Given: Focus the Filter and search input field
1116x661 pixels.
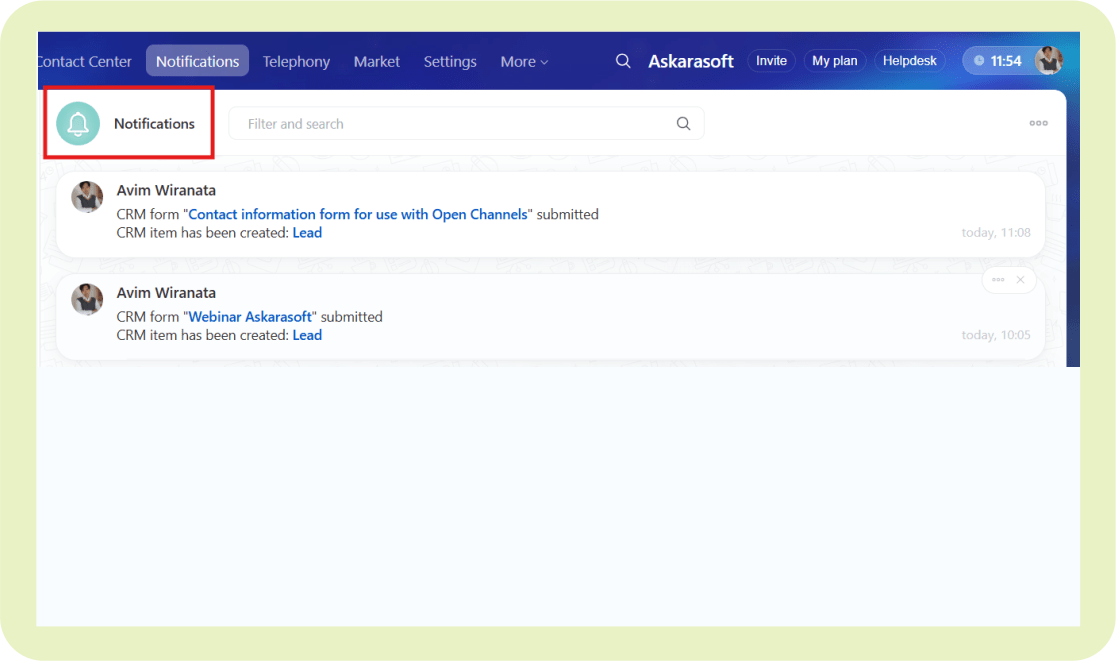Looking at the screenshot, I should point(450,124).
